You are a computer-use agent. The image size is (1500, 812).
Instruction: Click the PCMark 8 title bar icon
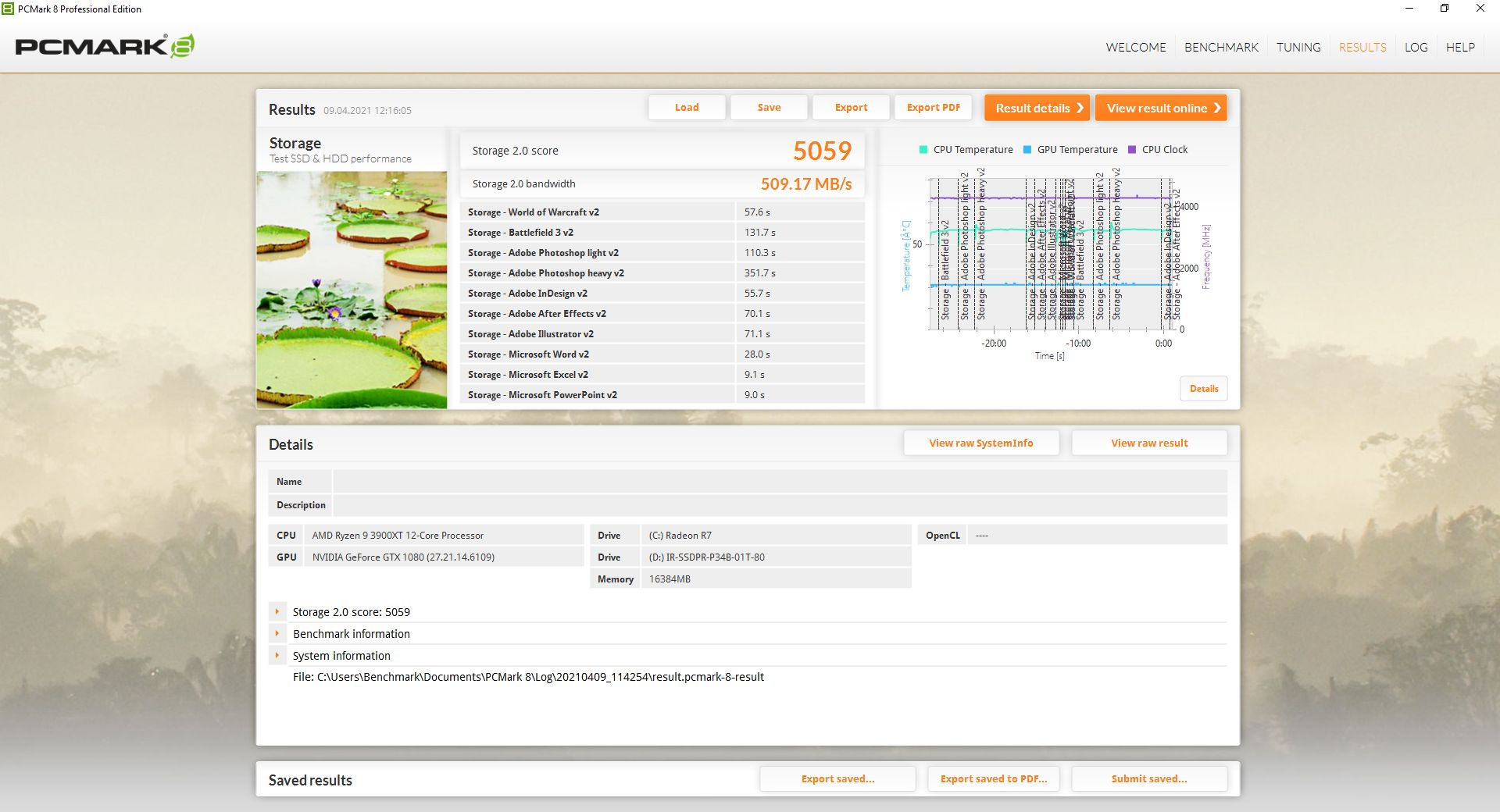coord(8,9)
